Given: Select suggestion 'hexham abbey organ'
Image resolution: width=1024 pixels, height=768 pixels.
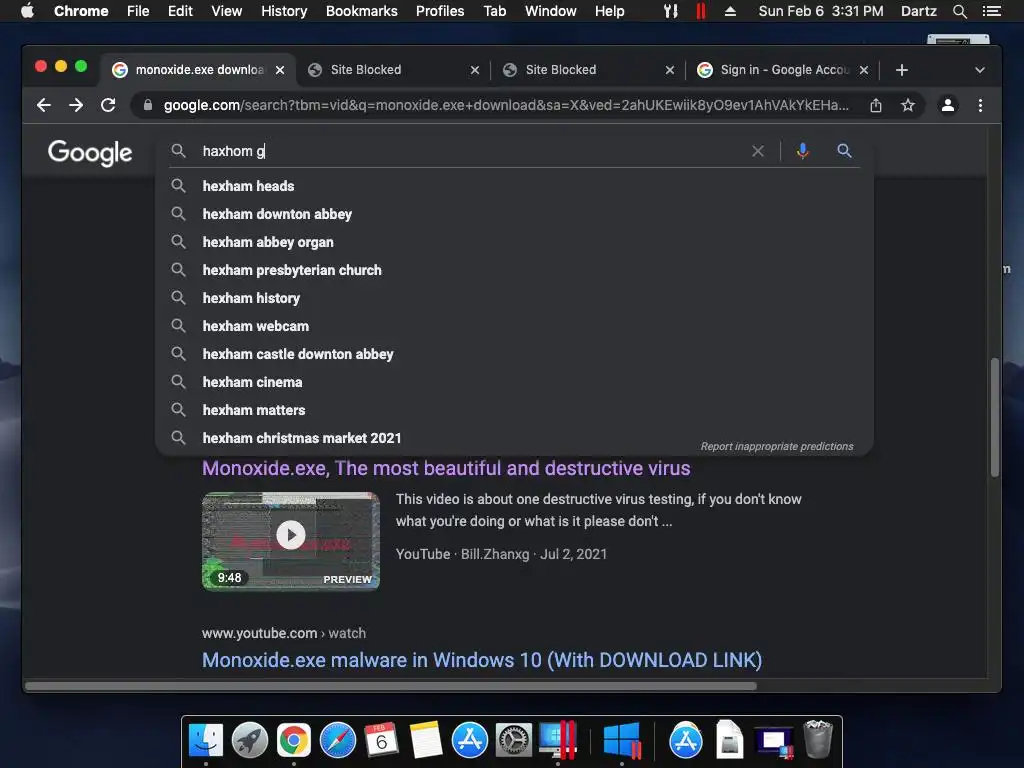Looking at the screenshot, I should click(515, 242).
